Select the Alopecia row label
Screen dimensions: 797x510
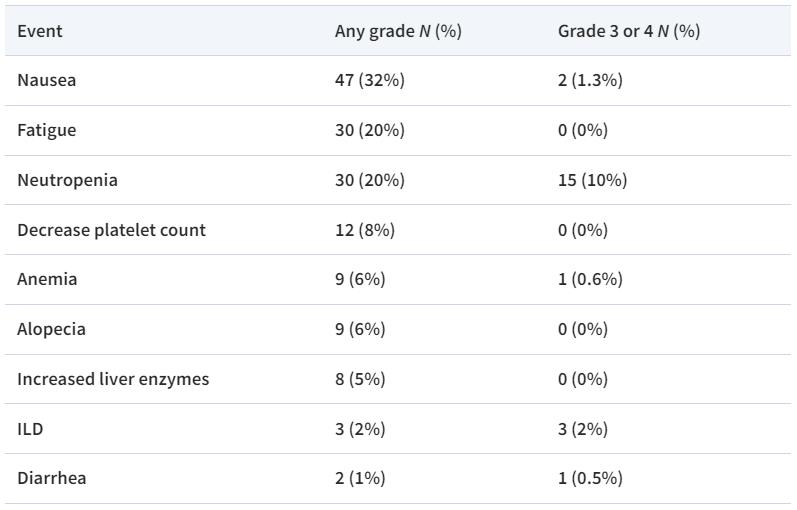click(51, 329)
